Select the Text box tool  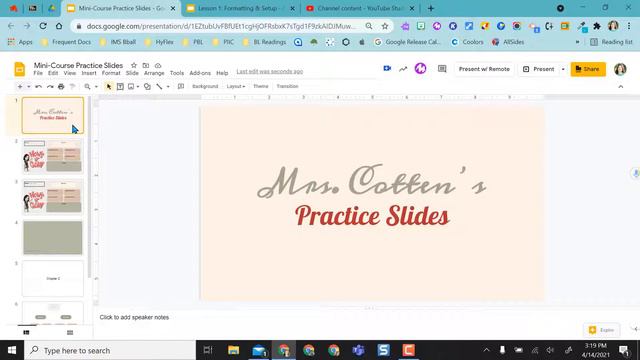pos(120,87)
